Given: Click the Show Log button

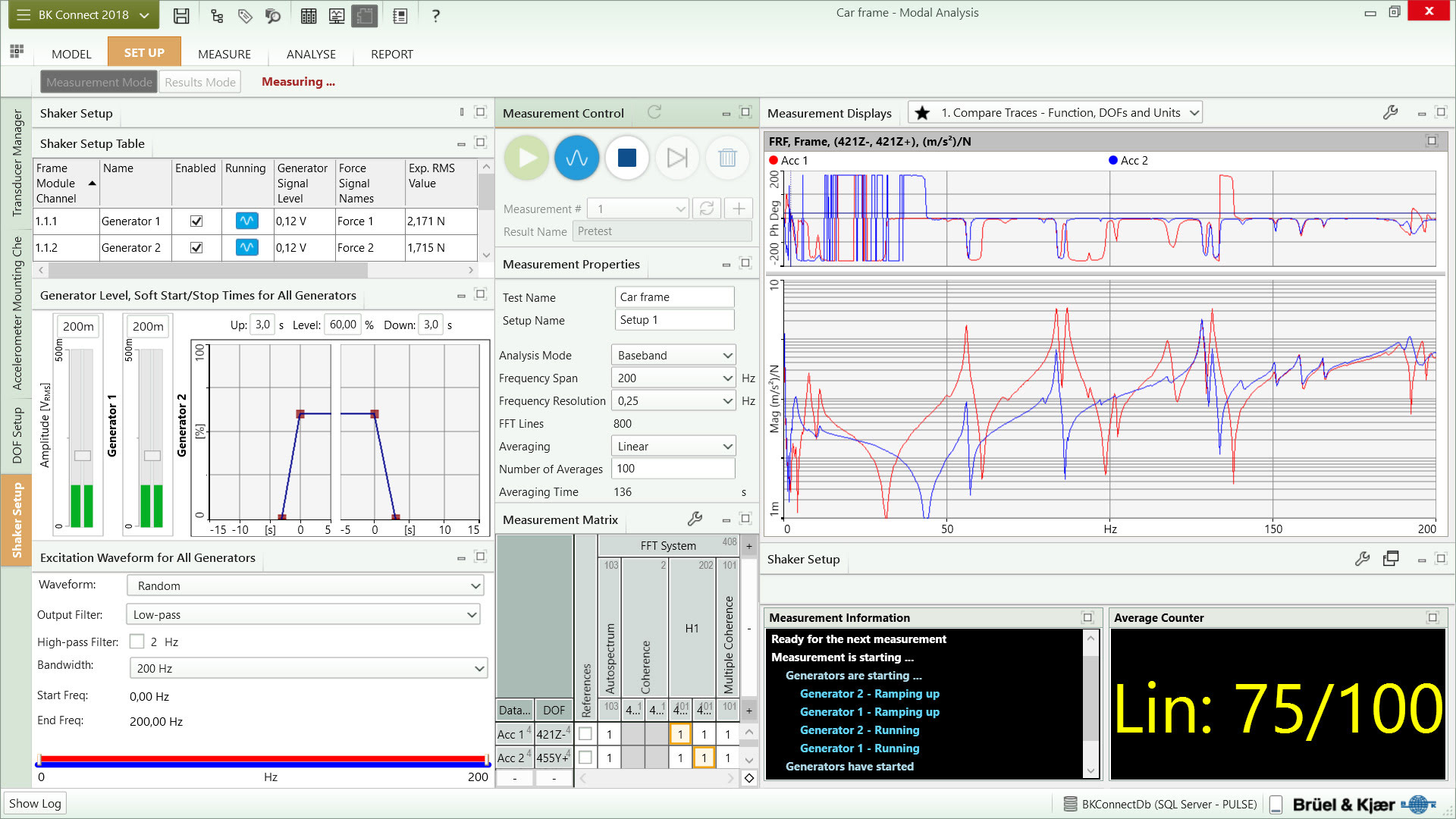Looking at the screenshot, I should tap(35, 803).
